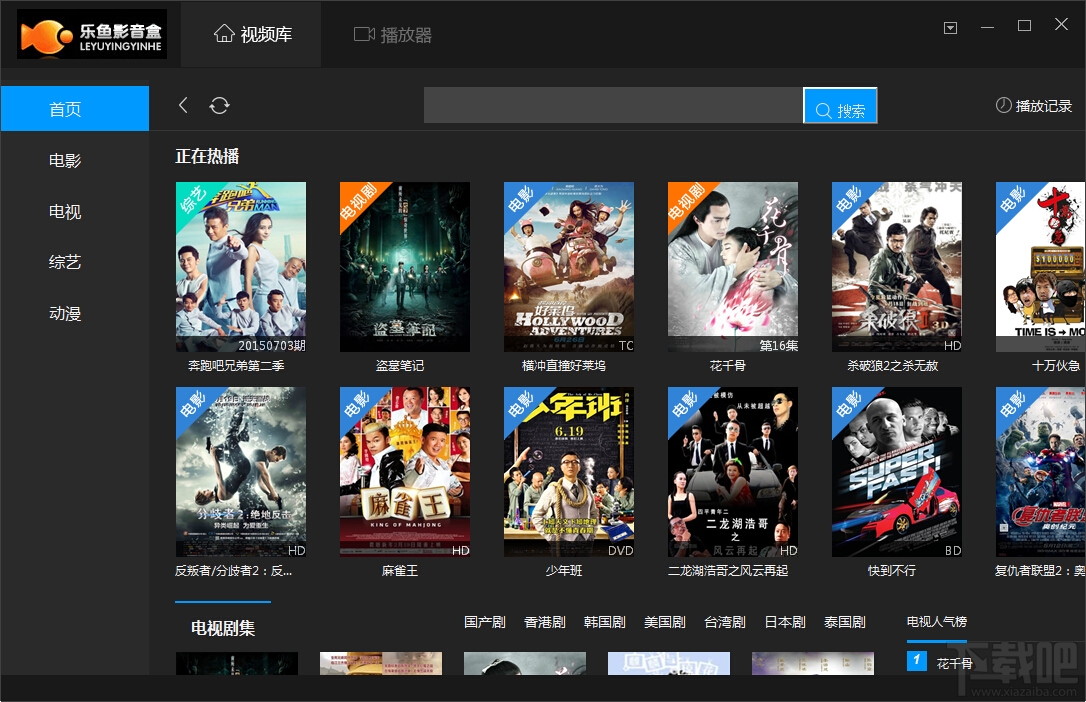The width and height of the screenshot is (1086, 702).
Task: Filter TV series by 泰国剧
Action: [845, 622]
